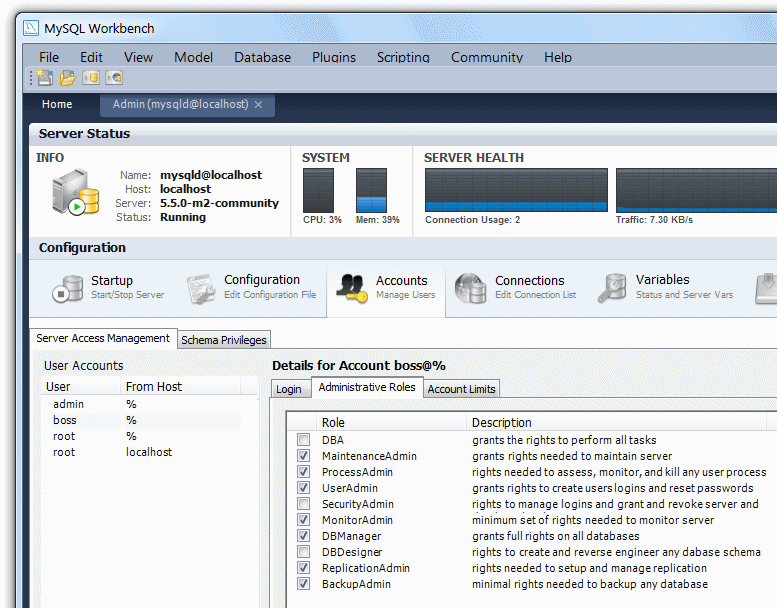Screen dimensions: 777x608
Task: Click the open folder toolbar icon
Action: [x=68, y=78]
